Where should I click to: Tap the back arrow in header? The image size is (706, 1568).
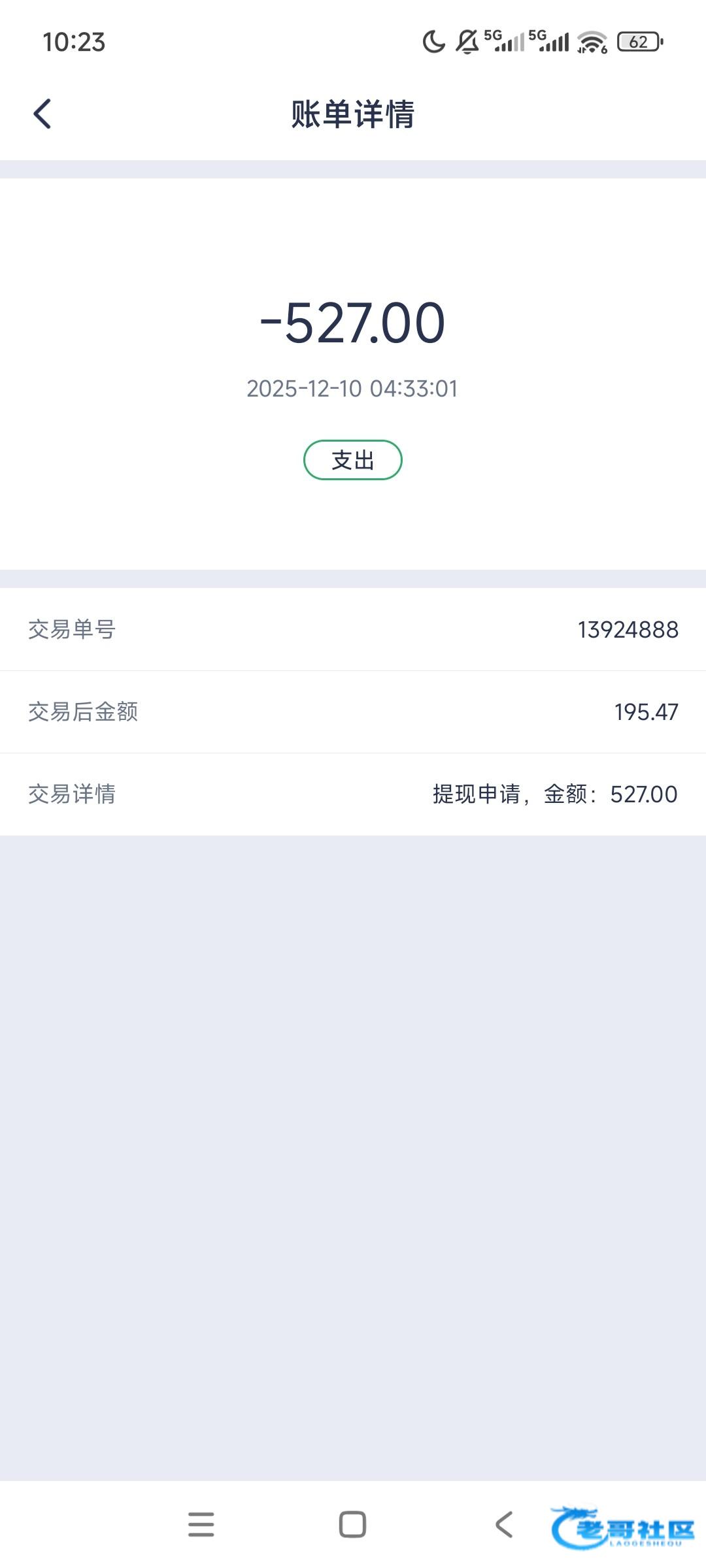click(42, 114)
